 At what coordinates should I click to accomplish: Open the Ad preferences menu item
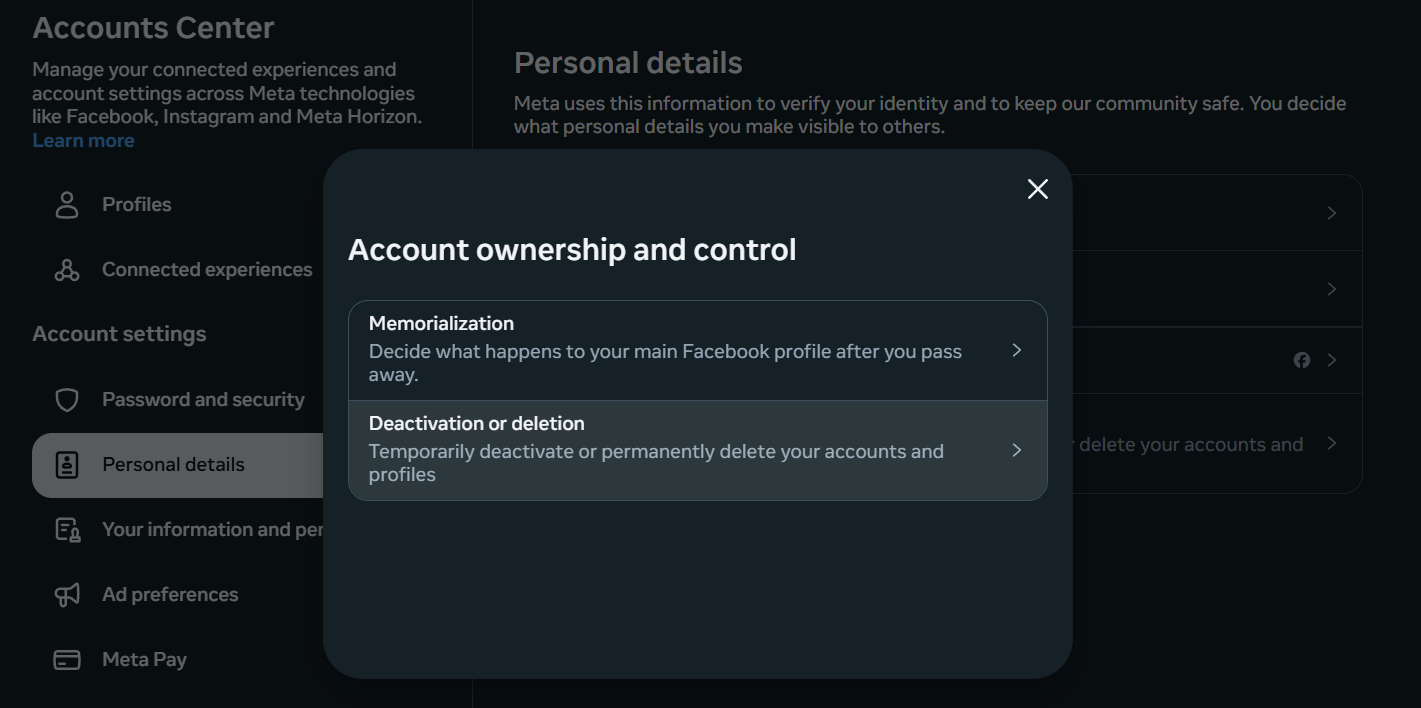(170, 595)
